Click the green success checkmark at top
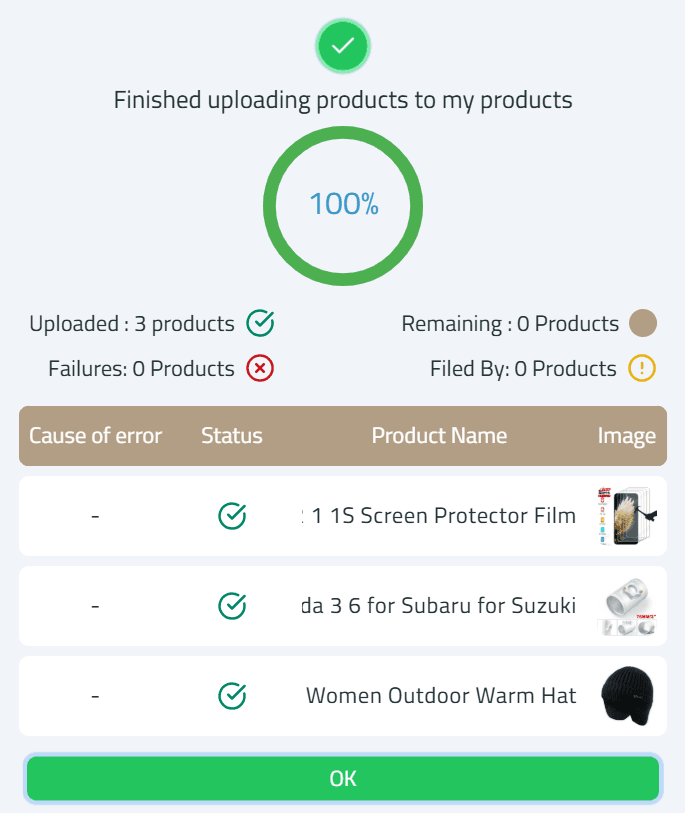685x813 pixels. pos(343,45)
